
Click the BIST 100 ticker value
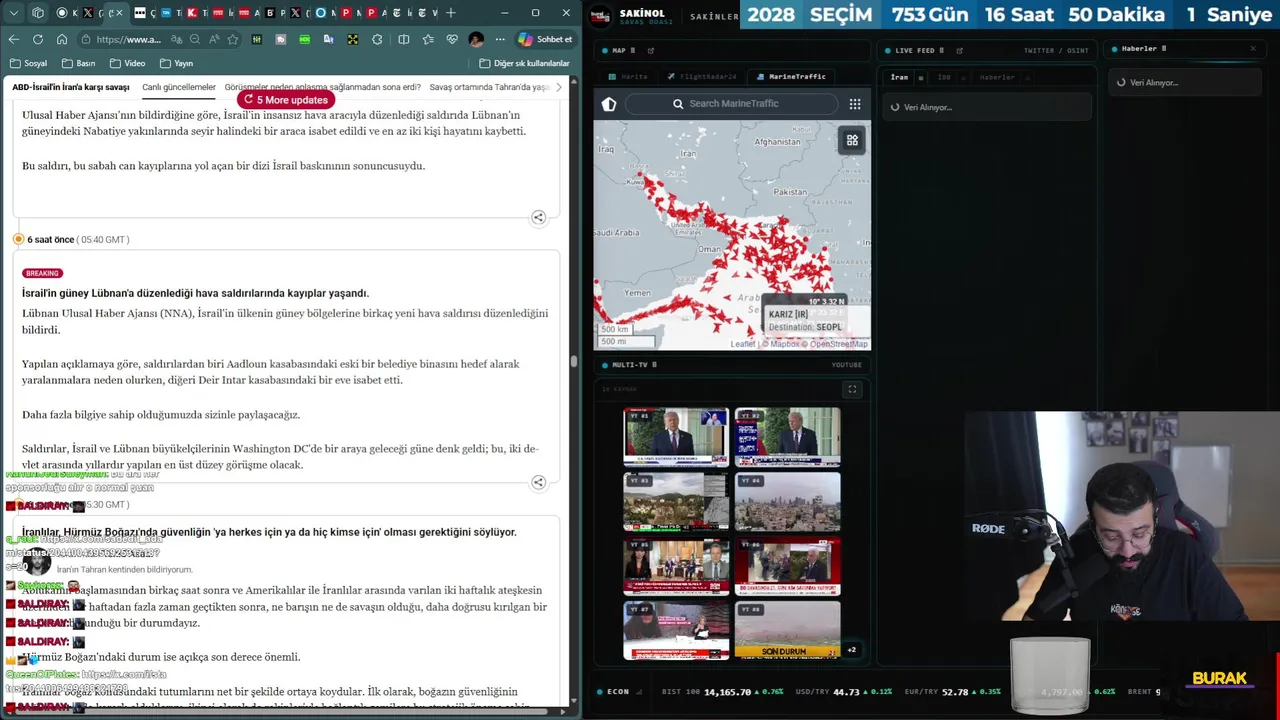tap(727, 692)
